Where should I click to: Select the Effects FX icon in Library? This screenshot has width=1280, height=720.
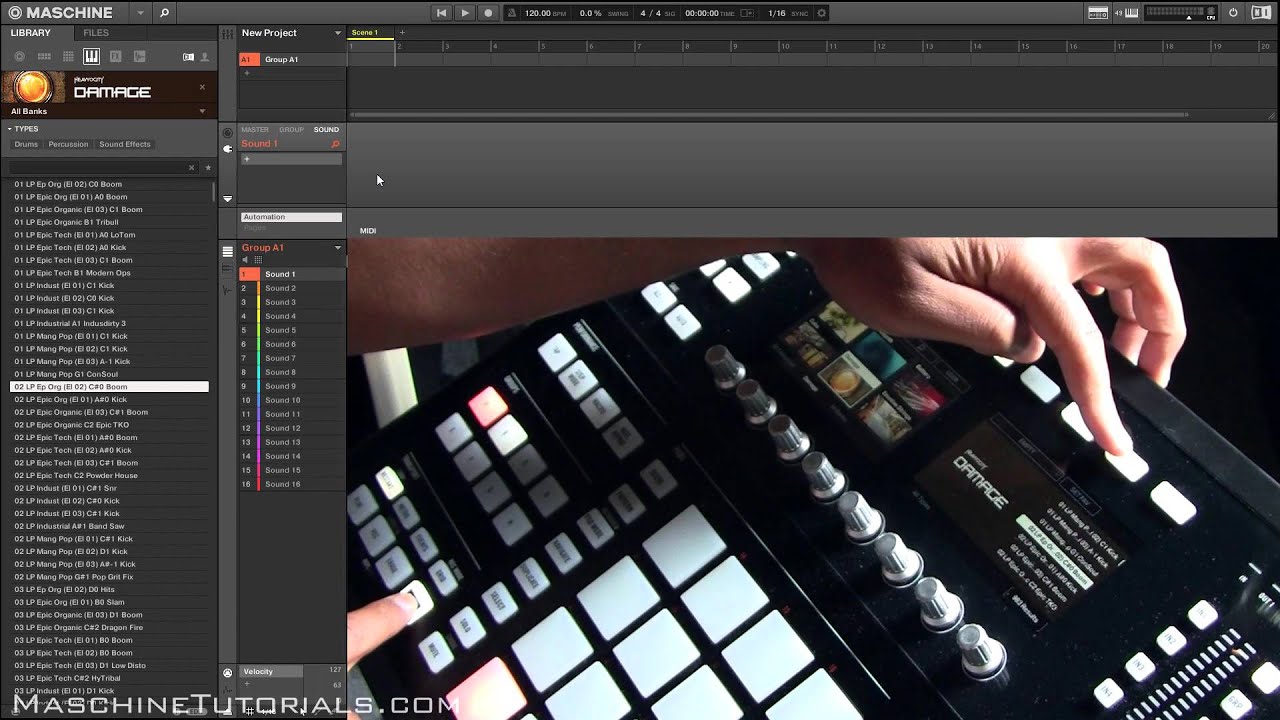pos(116,57)
